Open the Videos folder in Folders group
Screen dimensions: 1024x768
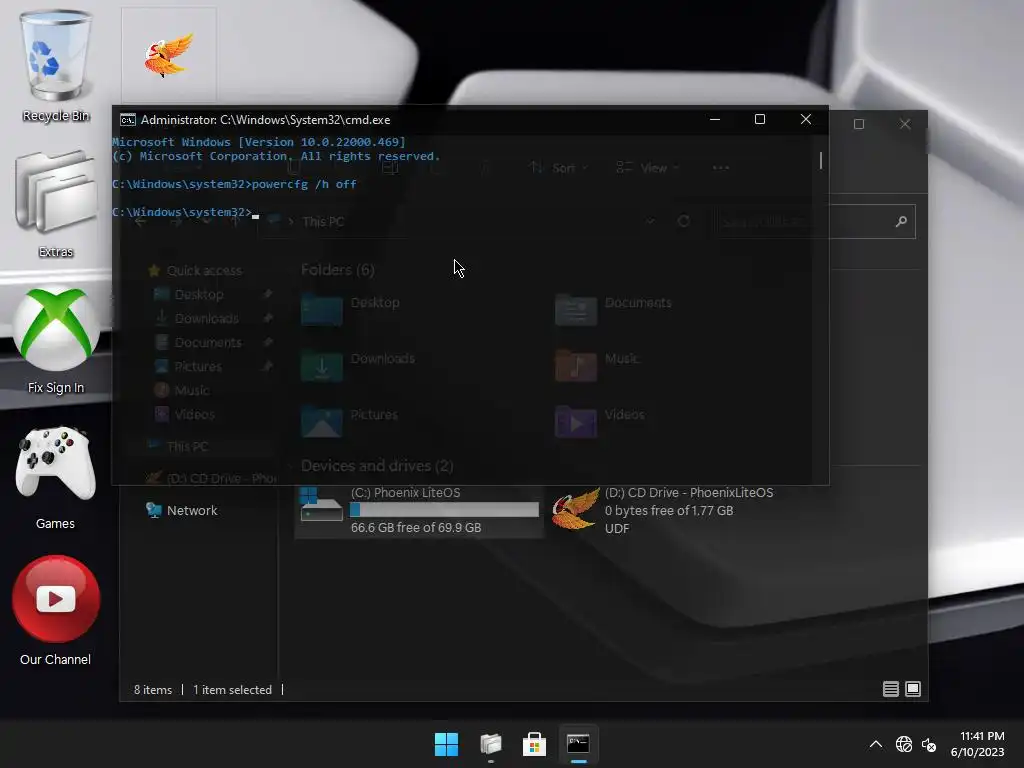coord(601,421)
